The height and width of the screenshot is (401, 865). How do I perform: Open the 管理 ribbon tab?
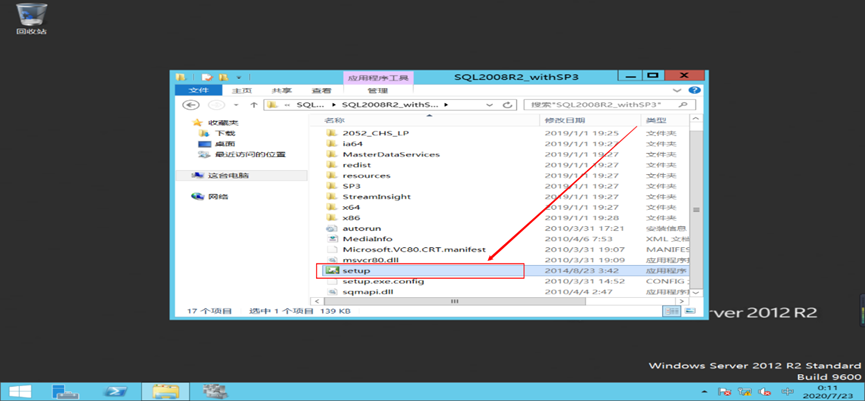[x=378, y=90]
